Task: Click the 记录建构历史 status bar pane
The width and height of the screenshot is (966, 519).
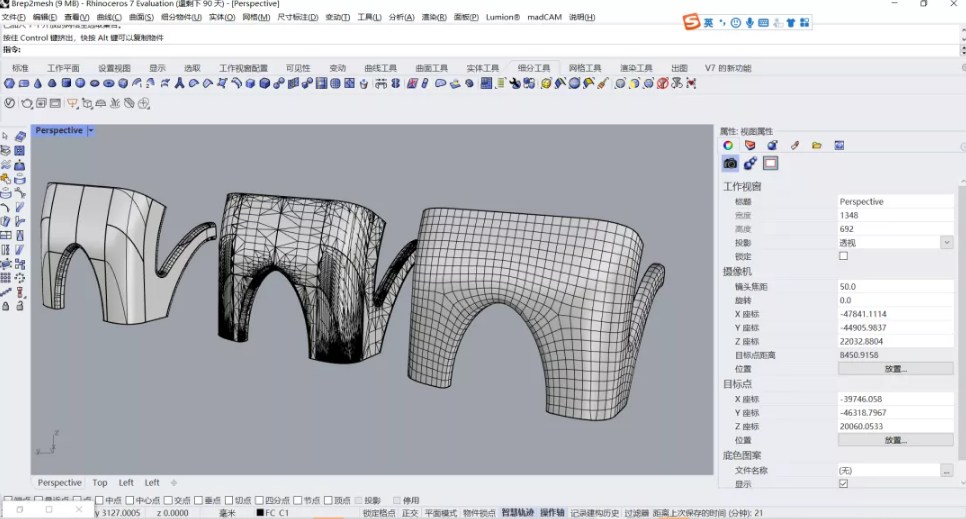Action: pos(594,513)
